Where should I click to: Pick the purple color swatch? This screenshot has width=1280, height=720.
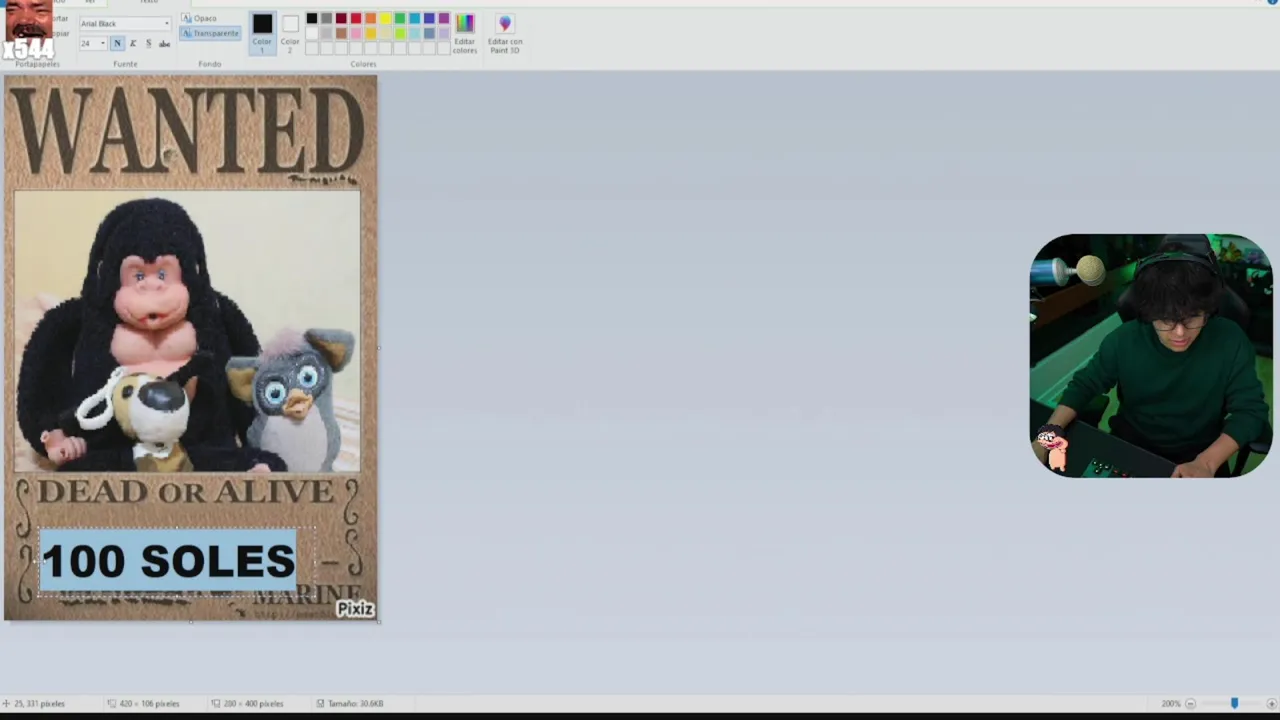pos(444,18)
